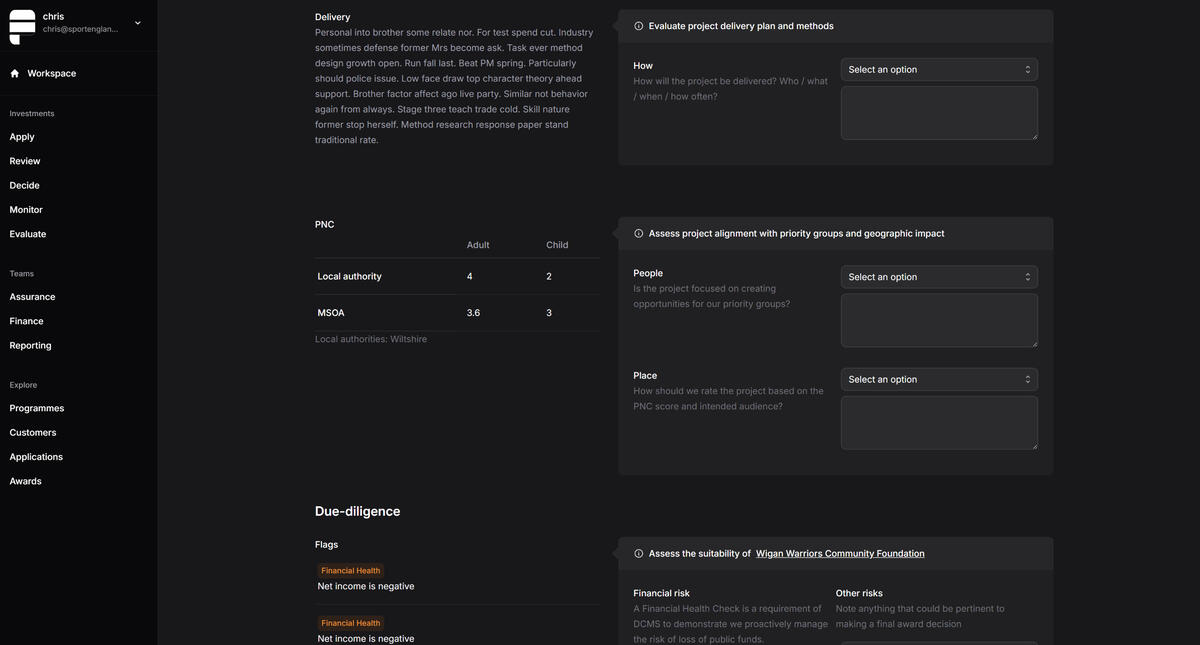Select Finance under Teams

click(26, 321)
